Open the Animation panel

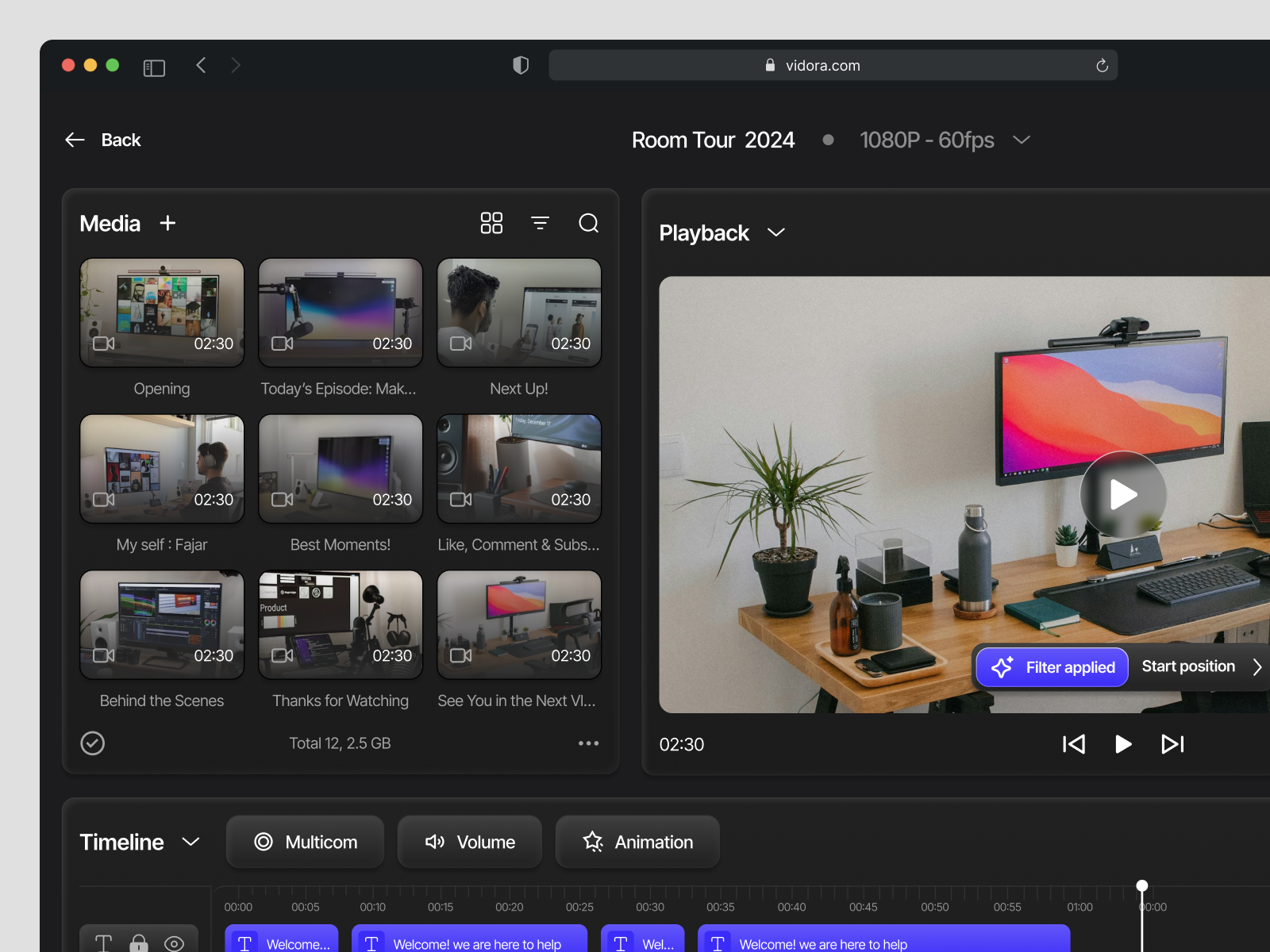click(637, 842)
